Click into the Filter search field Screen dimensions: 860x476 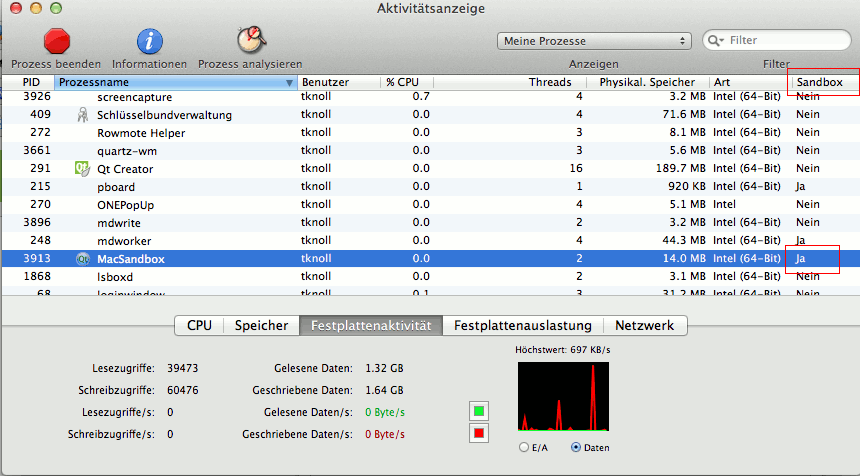pos(780,41)
